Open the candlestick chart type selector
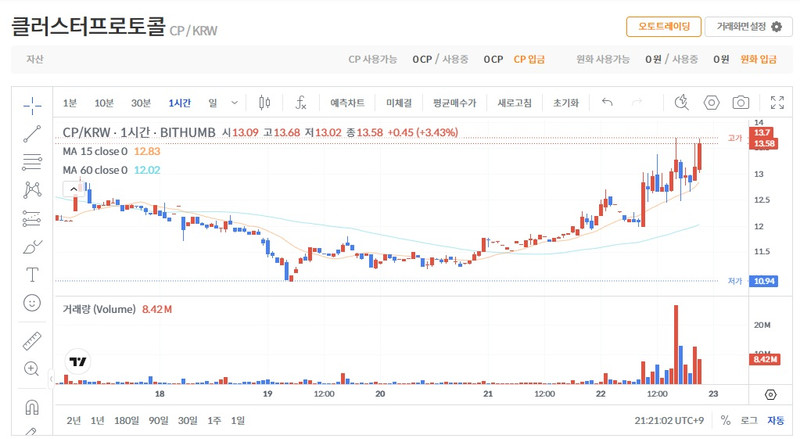This screenshot has height=439, width=800. pyautogui.click(x=264, y=103)
